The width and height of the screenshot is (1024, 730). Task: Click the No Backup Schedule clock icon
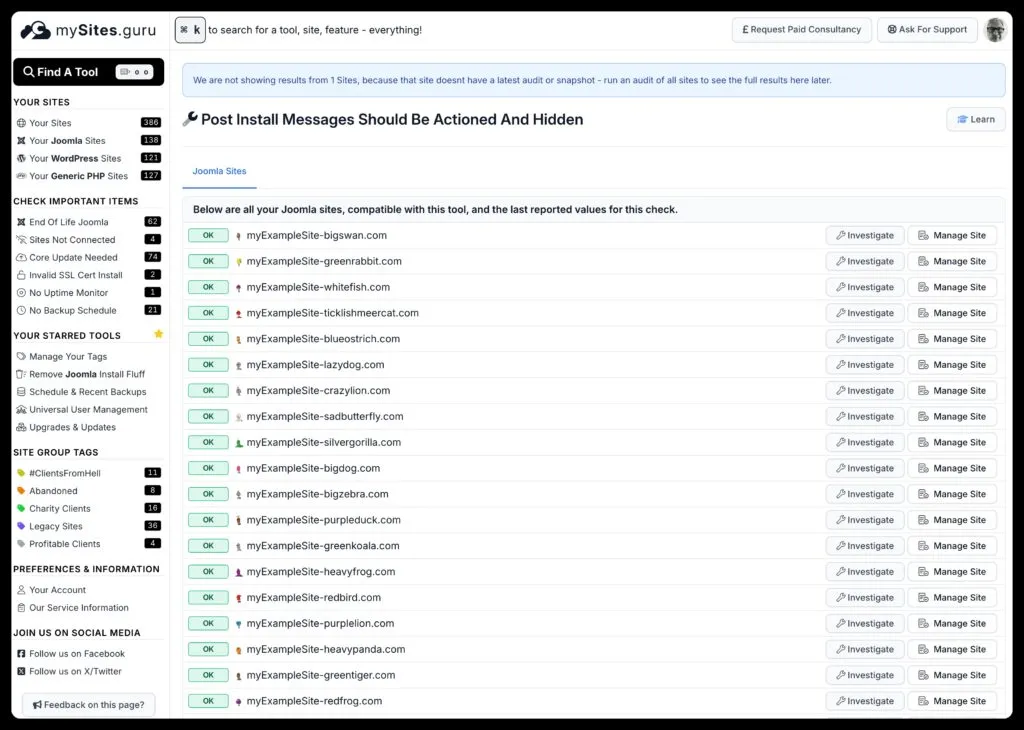pos(19,310)
